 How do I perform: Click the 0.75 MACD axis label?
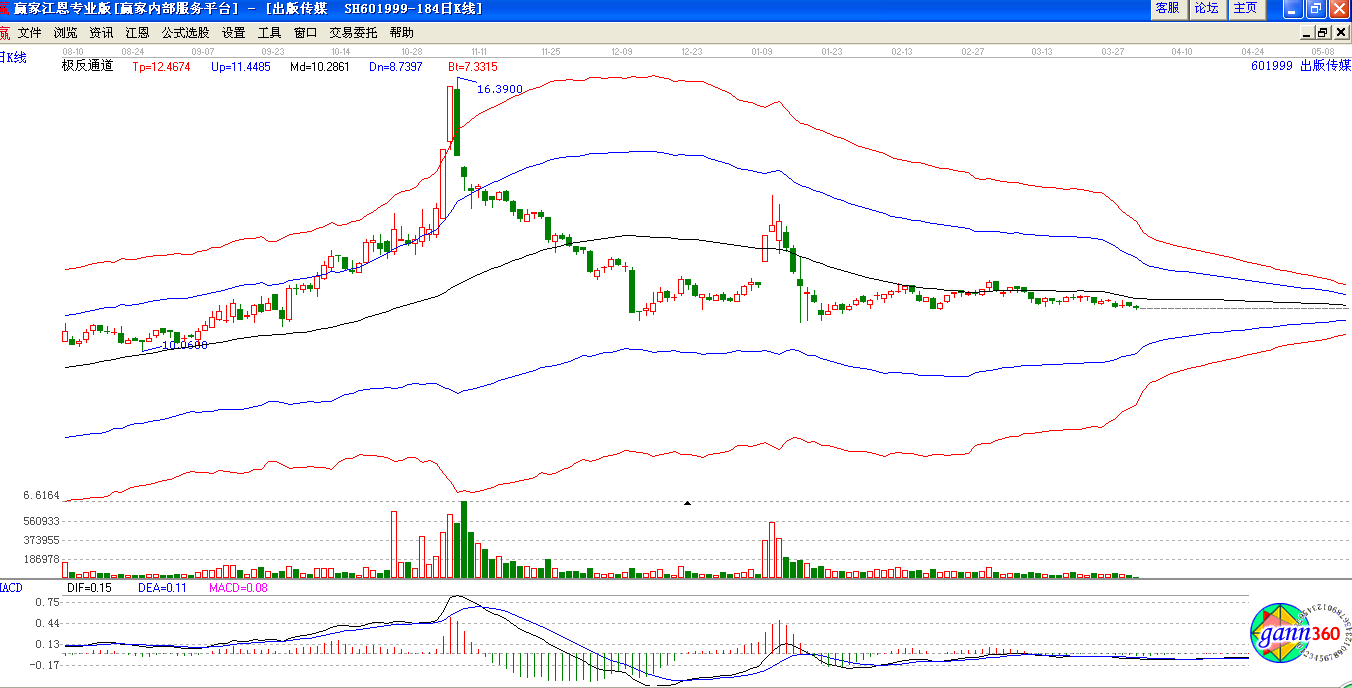46,603
